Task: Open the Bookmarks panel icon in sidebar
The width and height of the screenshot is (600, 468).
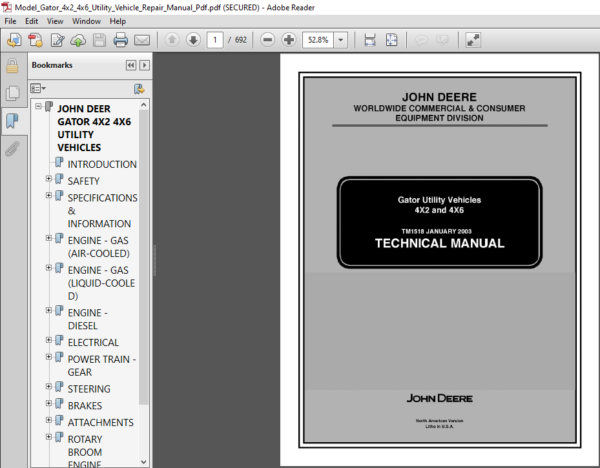Action: pos(12,121)
